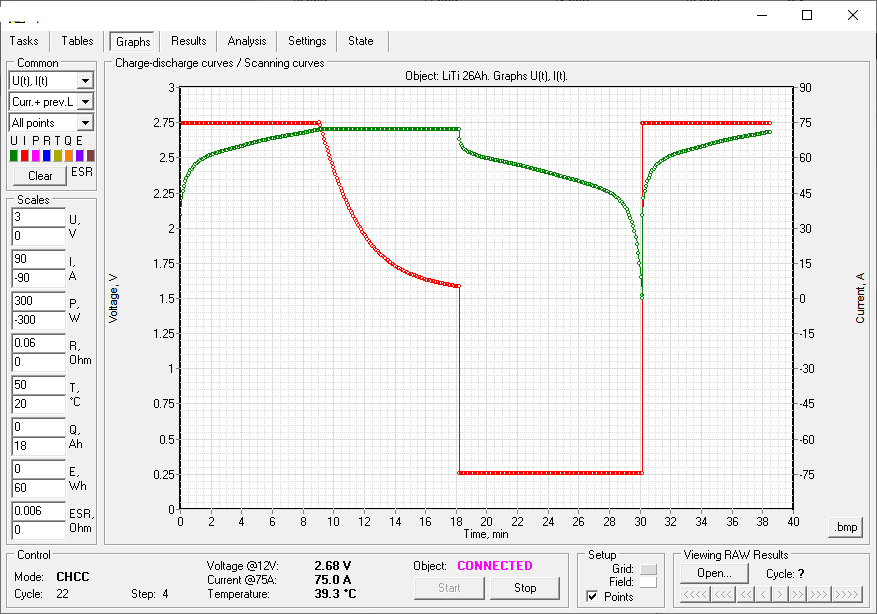
Task: Switch to the Analysis tab
Action: [247, 41]
